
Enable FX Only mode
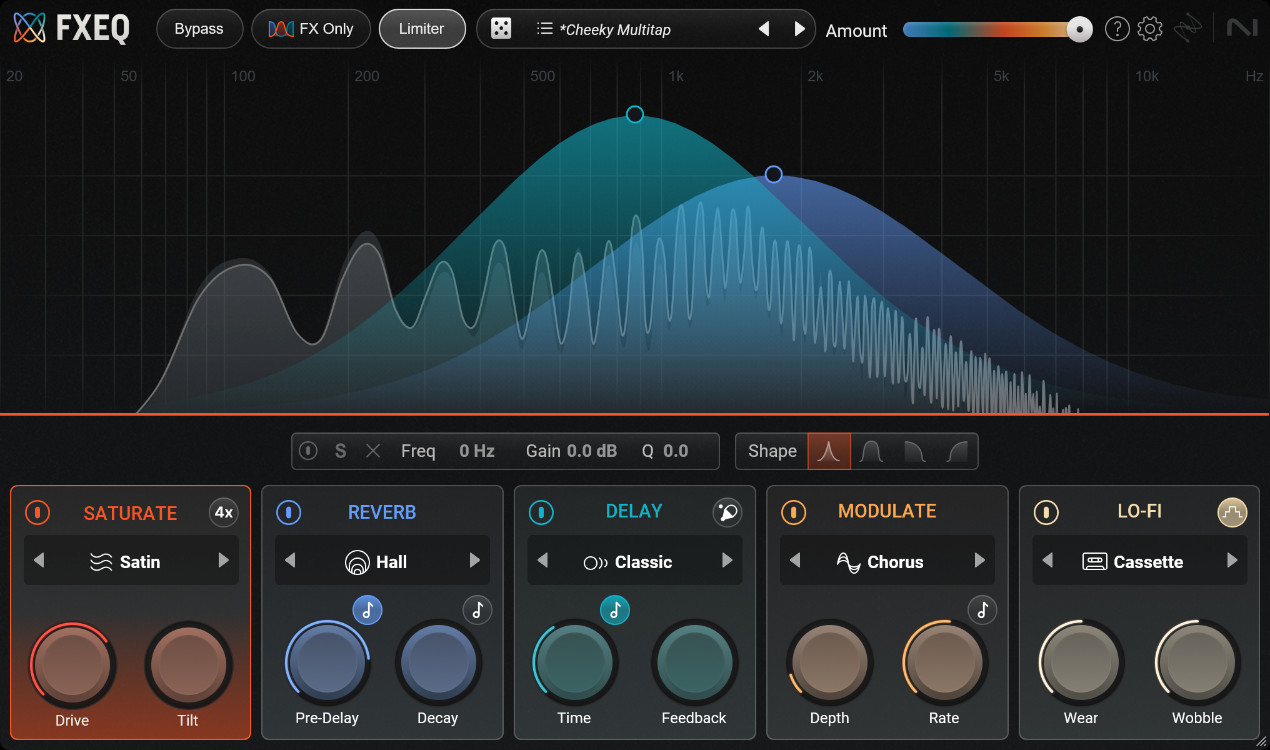coord(311,29)
